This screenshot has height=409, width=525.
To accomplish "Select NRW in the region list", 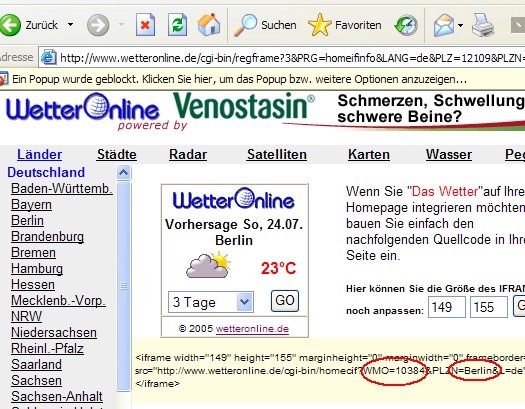I will (x=26, y=316).
